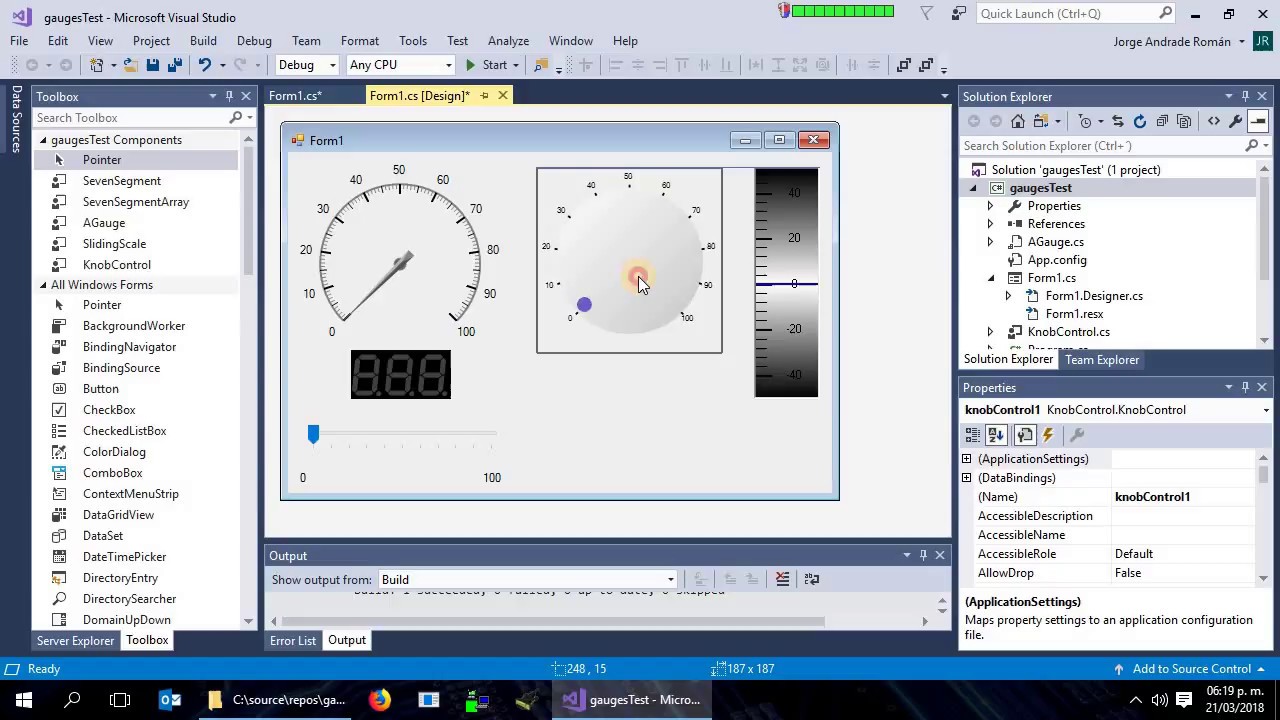Screen dimensions: 1280x720
Task: Click the New Project toolbar icon
Action: 97,65
